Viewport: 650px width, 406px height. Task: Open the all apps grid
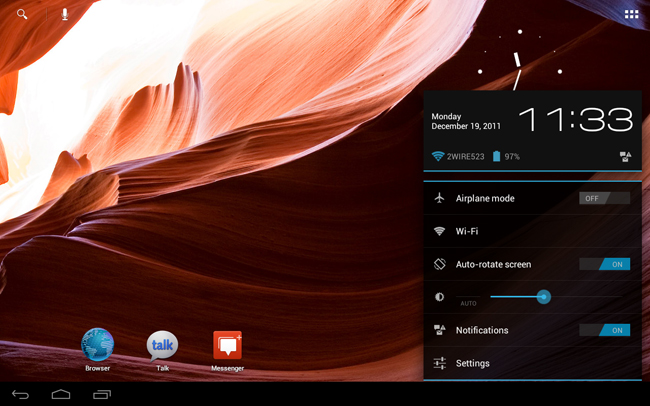(631, 15)
